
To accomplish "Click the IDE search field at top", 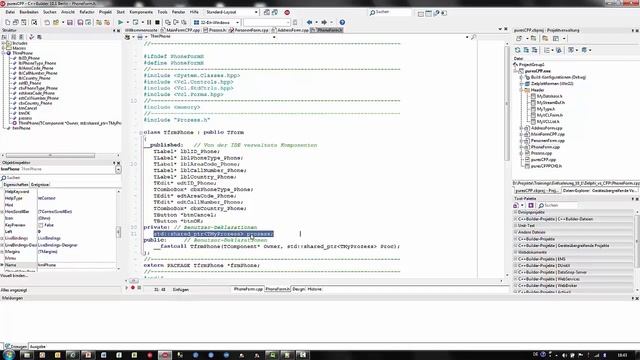I will coord(390,13).
